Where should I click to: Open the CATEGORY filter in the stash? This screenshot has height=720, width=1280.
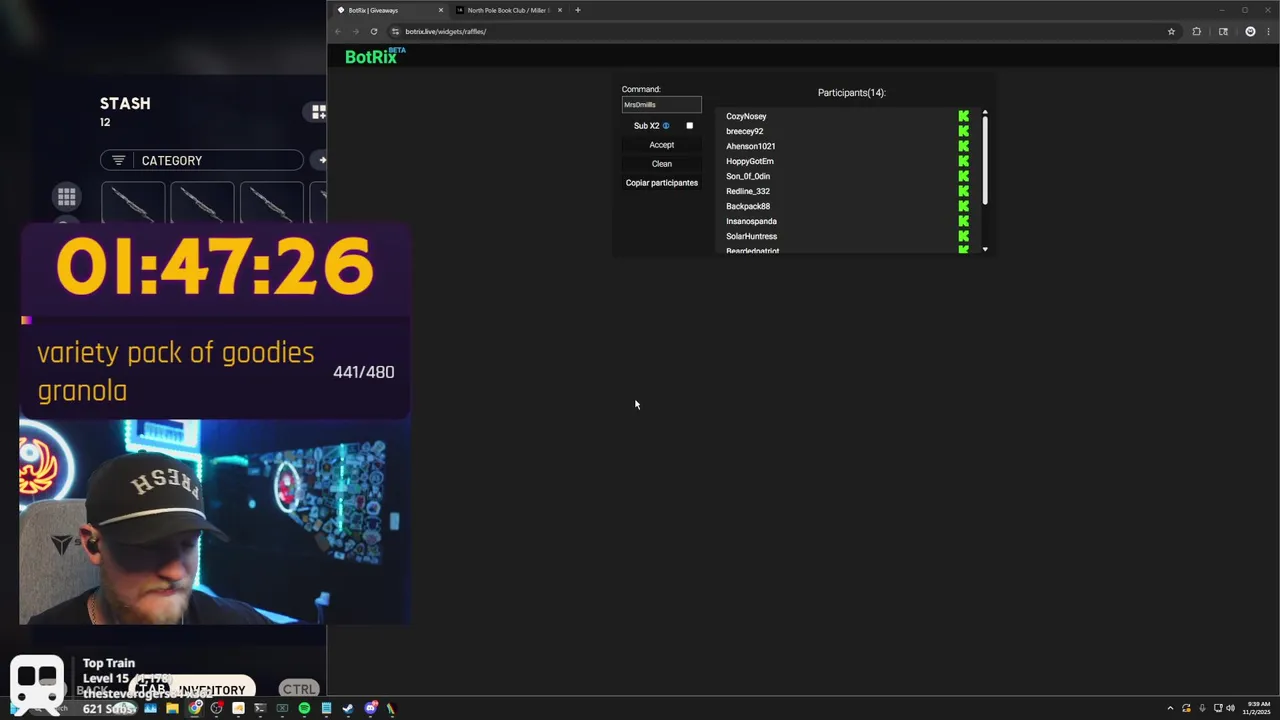pyautogui.click(x=202, y=160)
